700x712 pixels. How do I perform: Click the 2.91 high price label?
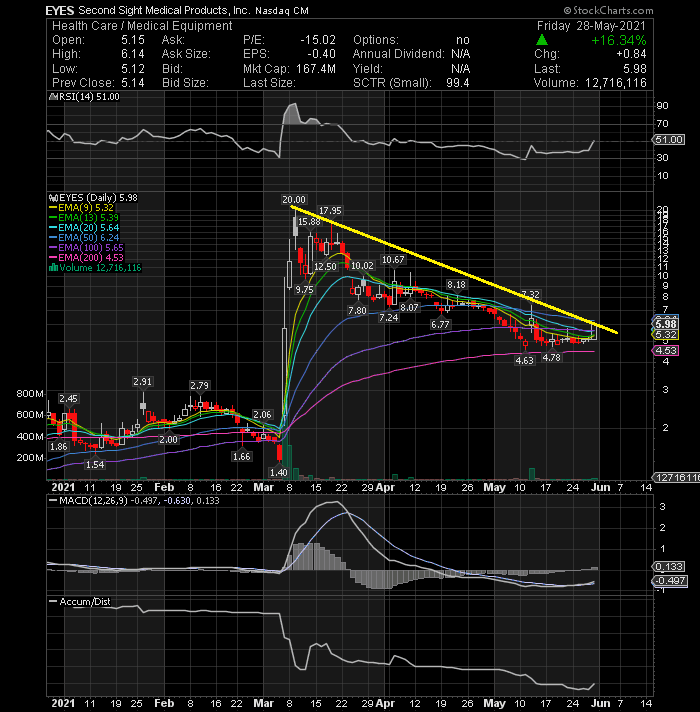pyautogui.click(x=142, y=382)
